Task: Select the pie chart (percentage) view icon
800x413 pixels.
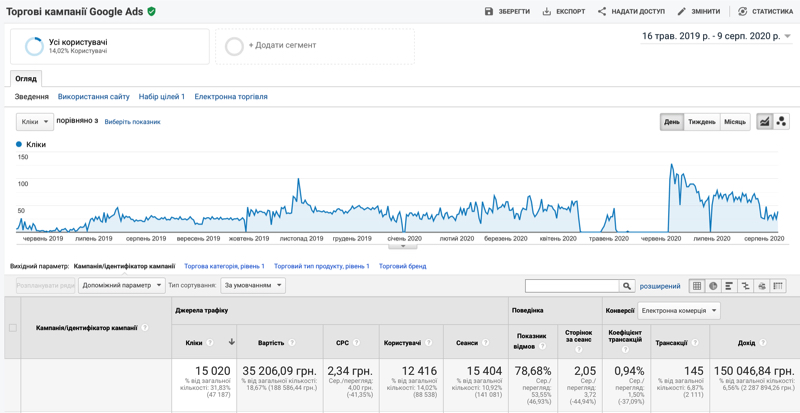Action: coord(713,286)
